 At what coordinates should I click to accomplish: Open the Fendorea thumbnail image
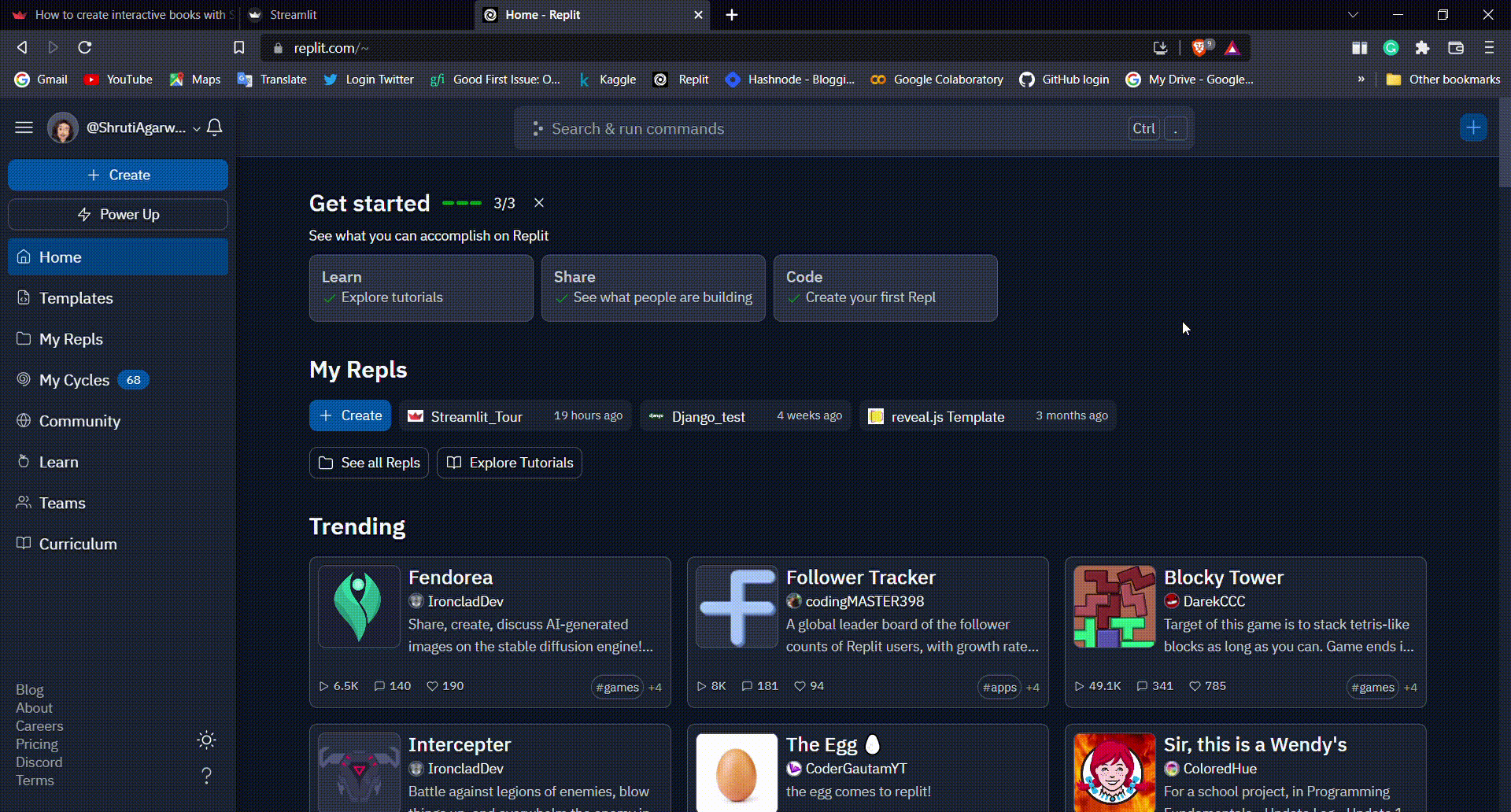tap(359, 607)
